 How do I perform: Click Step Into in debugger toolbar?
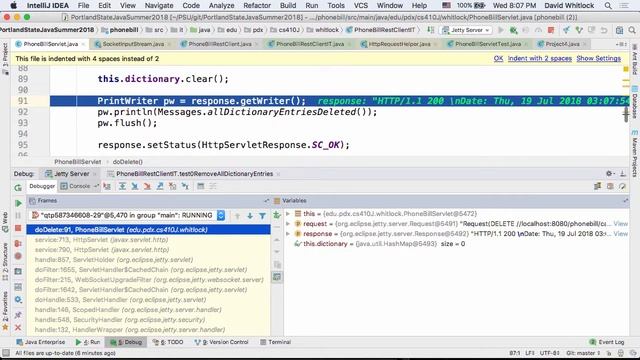[135, 186]
